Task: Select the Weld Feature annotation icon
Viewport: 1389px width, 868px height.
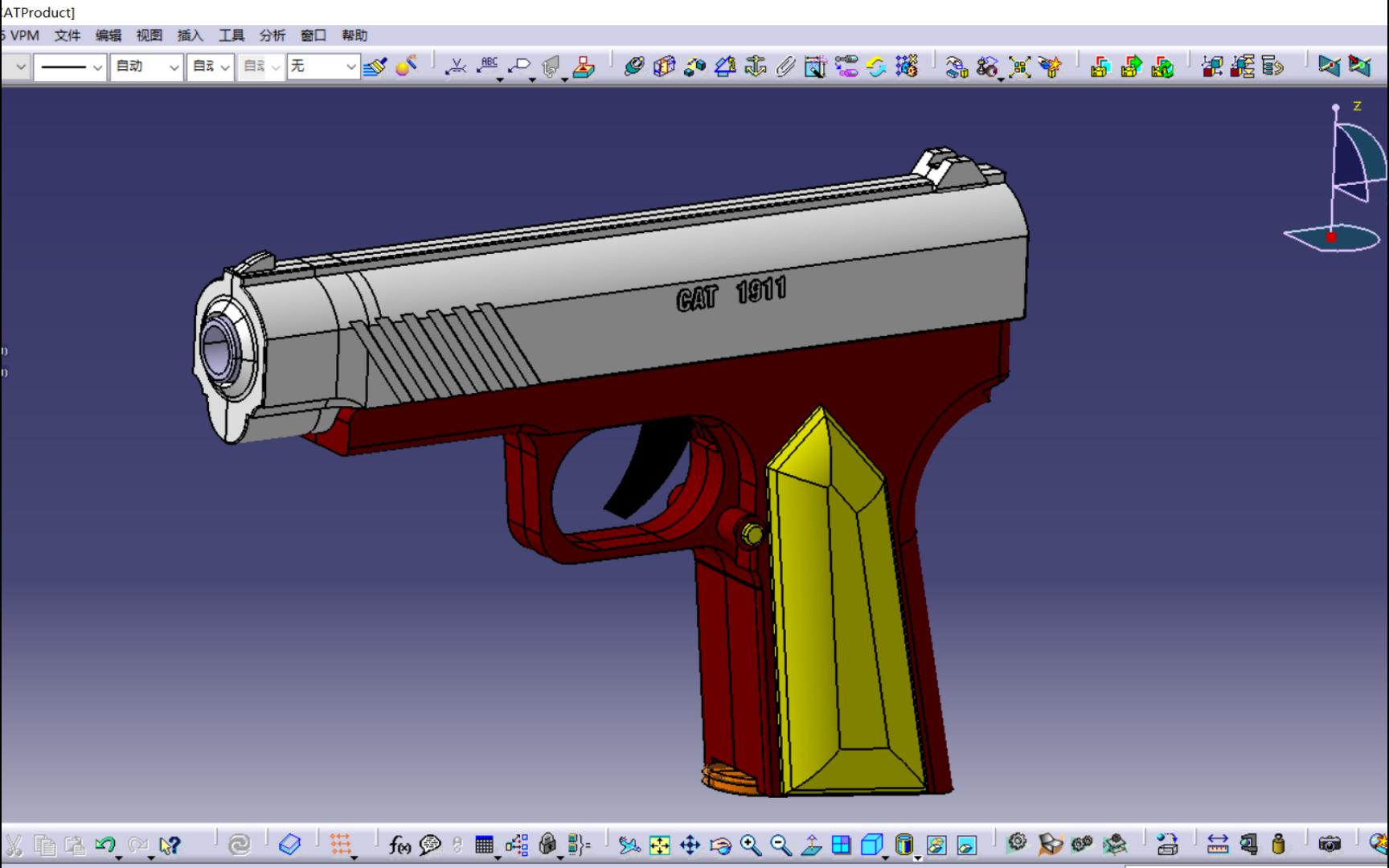Action: pos(456,67)
